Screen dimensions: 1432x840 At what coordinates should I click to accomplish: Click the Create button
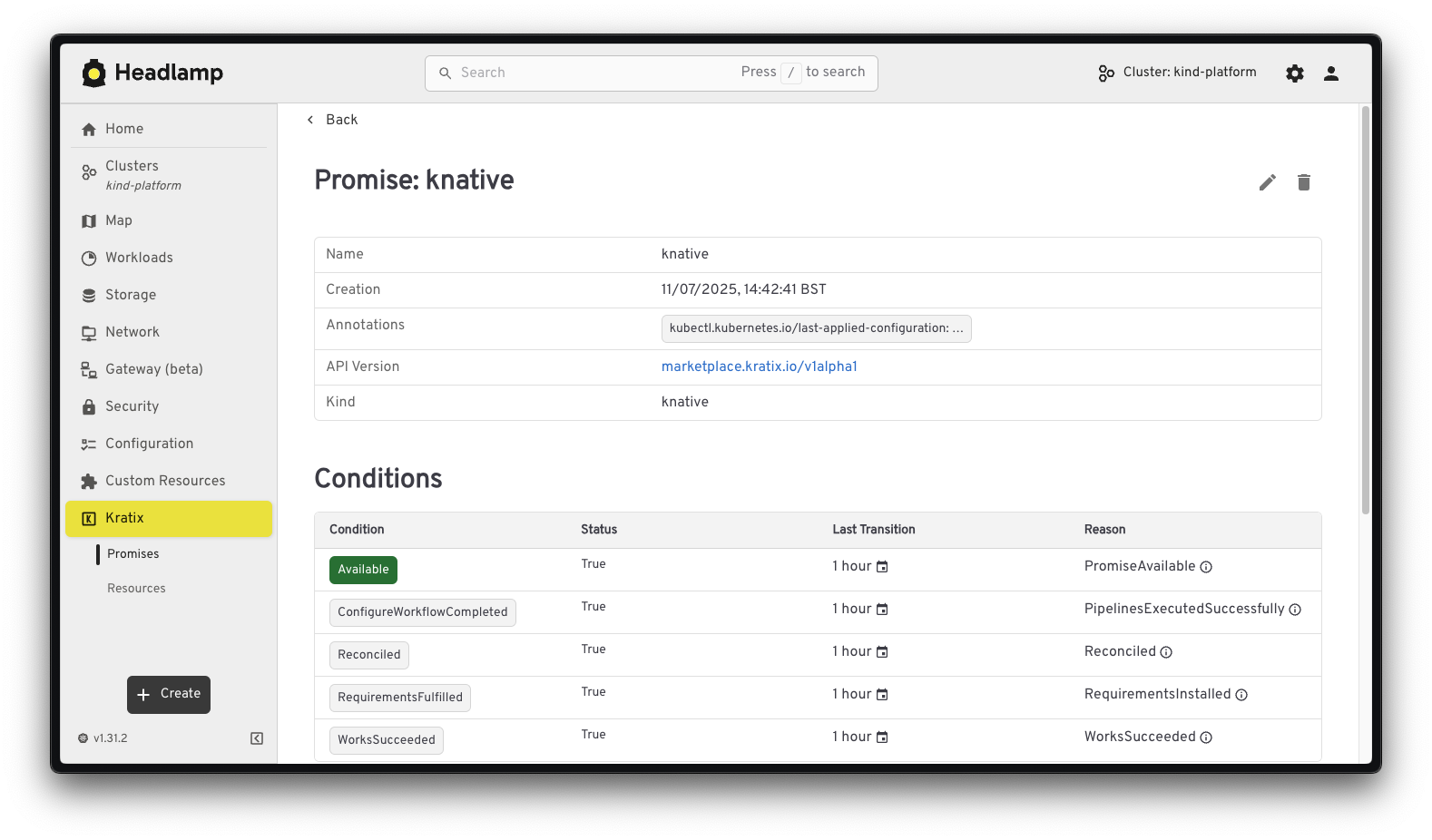pos(169,695)
